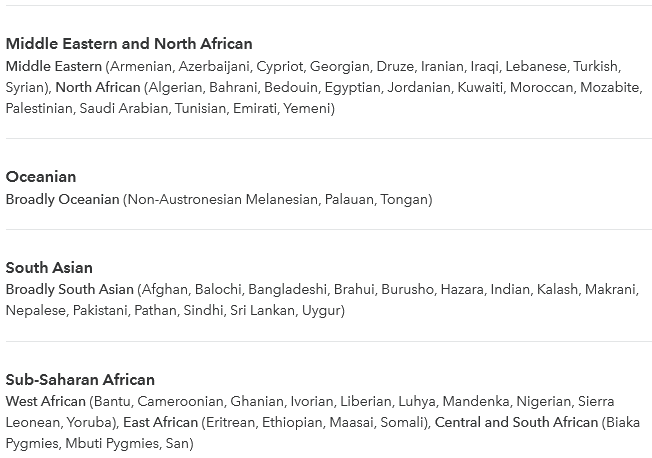Click the word 'Armenian' in the list
Viewport: 652px width, 458px height.
(x=141, y=66)
